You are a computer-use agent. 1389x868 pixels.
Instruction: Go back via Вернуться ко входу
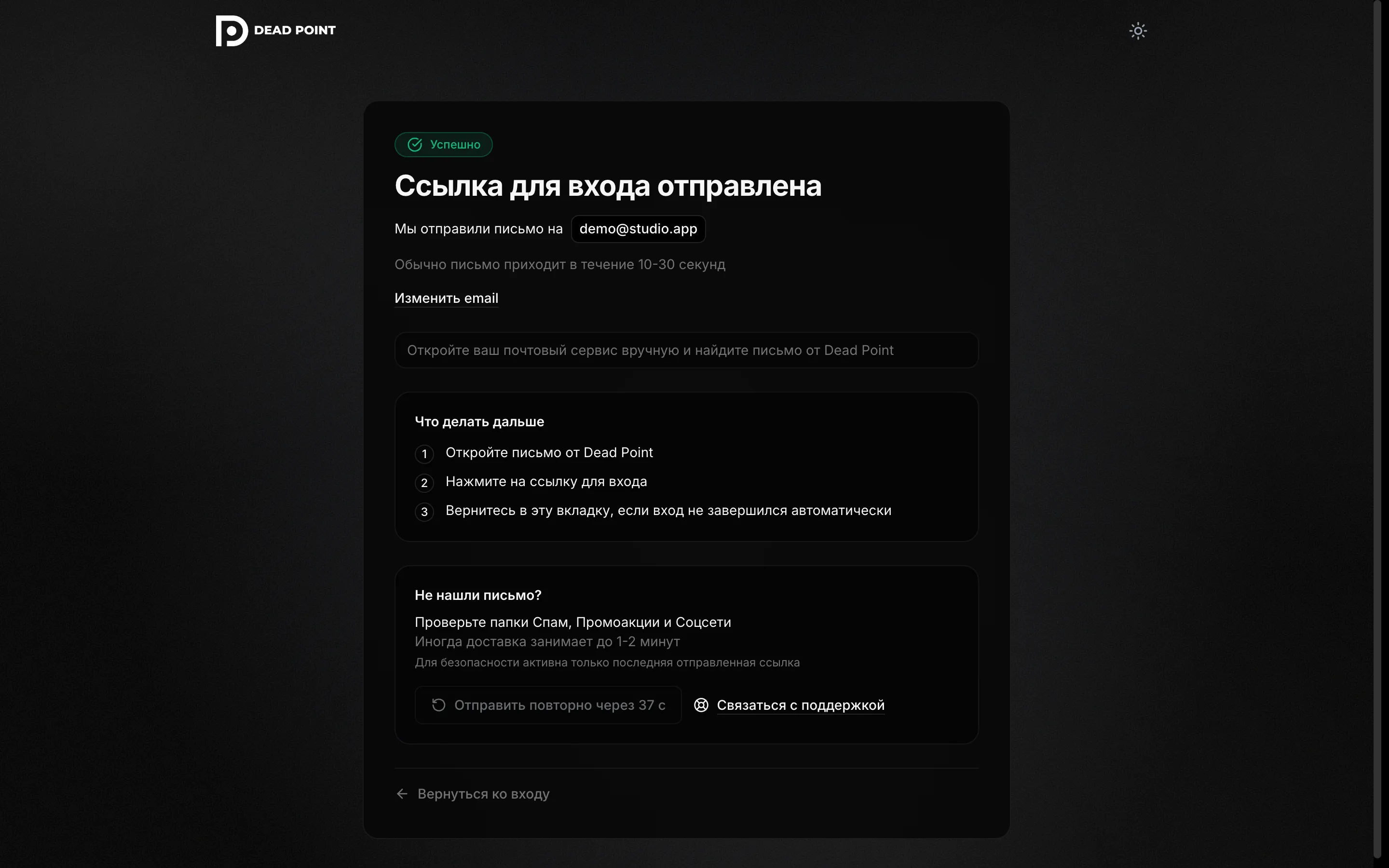pyautogui.click(x=483, y=794)
